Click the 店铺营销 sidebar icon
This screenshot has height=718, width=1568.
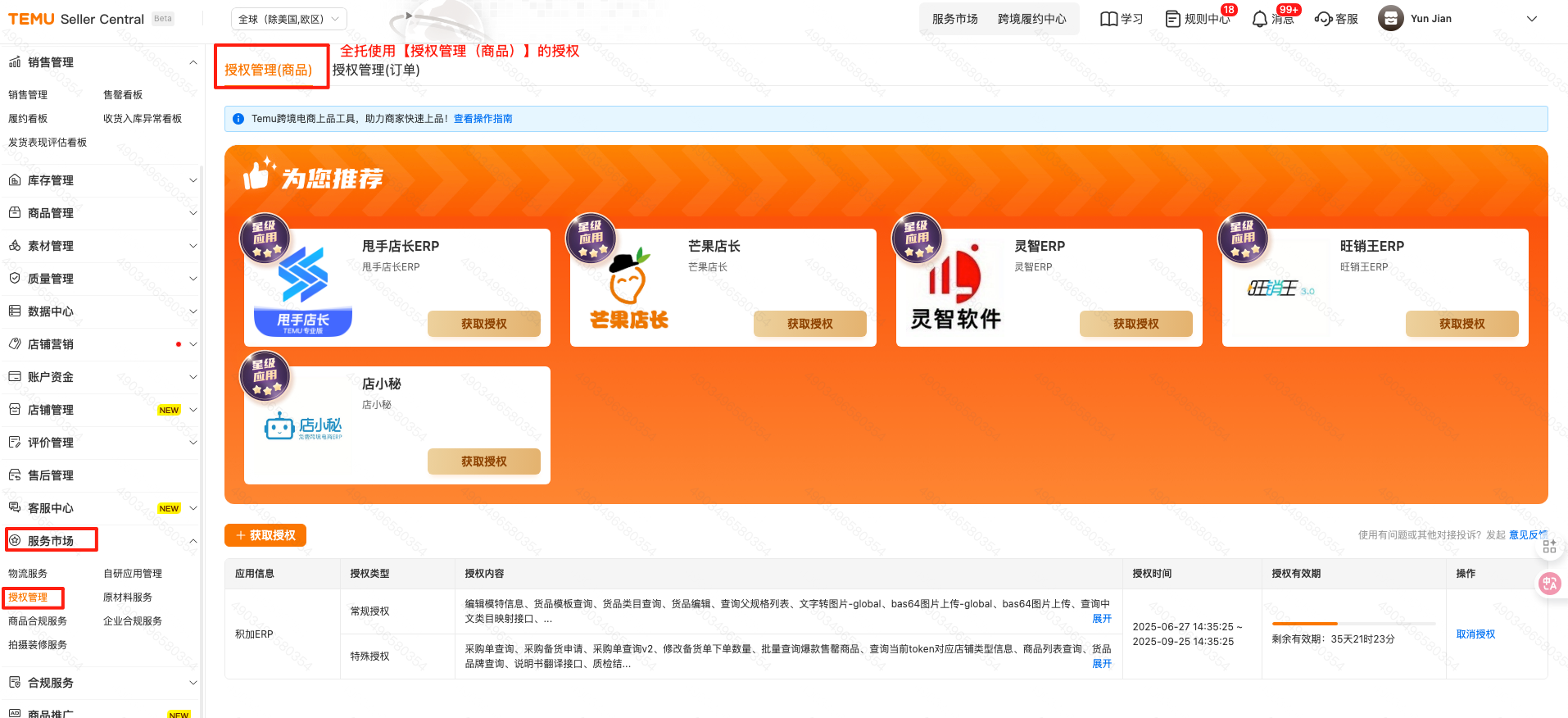pyautogui.click(x=15, y=344)
